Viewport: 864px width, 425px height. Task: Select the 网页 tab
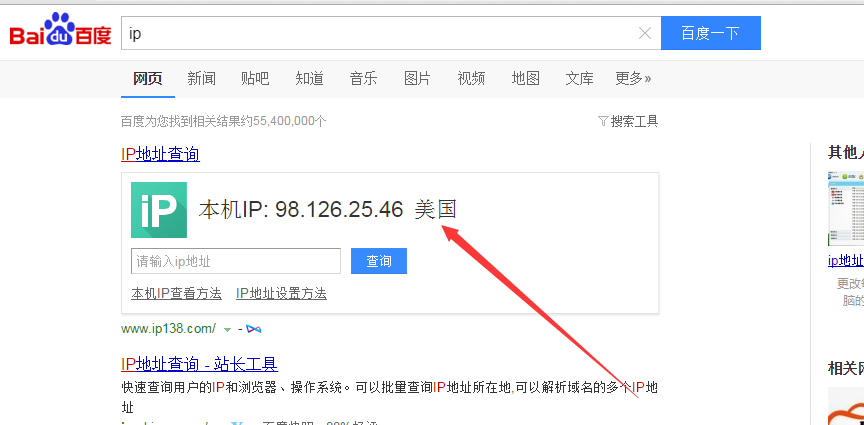coord(148,79)
